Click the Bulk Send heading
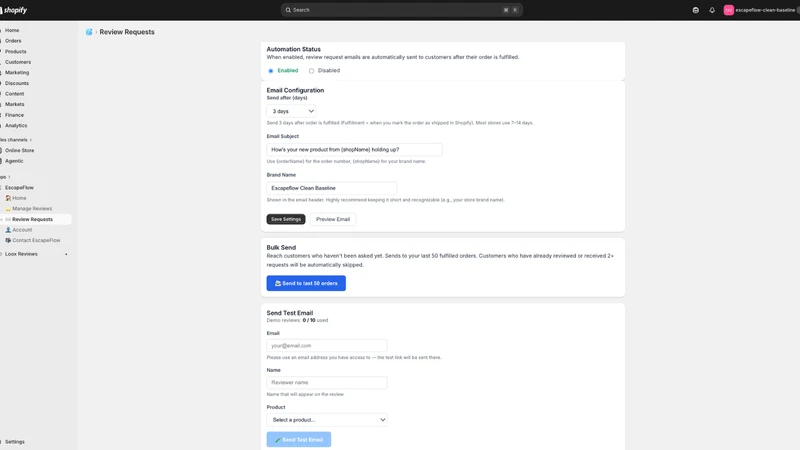Screen dimensions: 800x450 281,247
